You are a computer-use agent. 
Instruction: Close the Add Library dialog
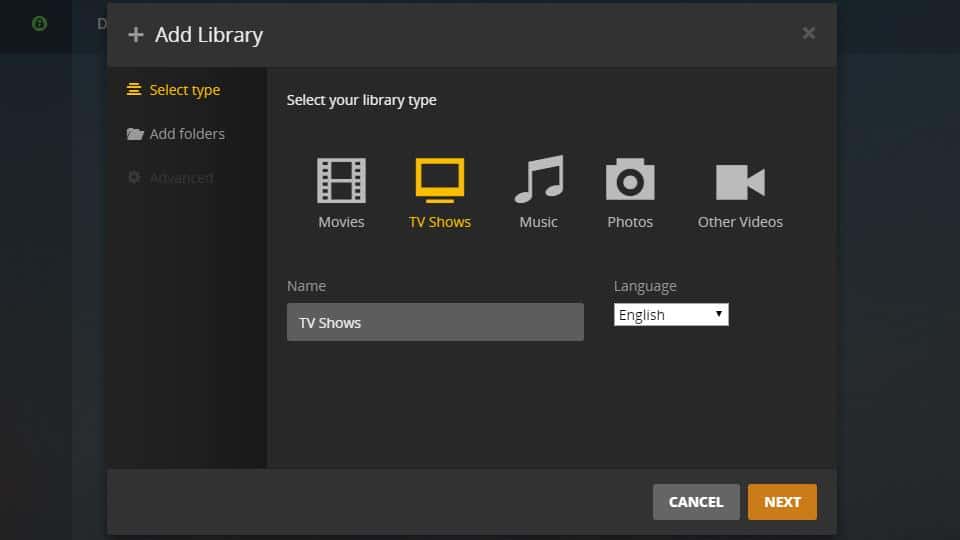tap(808, 33)
